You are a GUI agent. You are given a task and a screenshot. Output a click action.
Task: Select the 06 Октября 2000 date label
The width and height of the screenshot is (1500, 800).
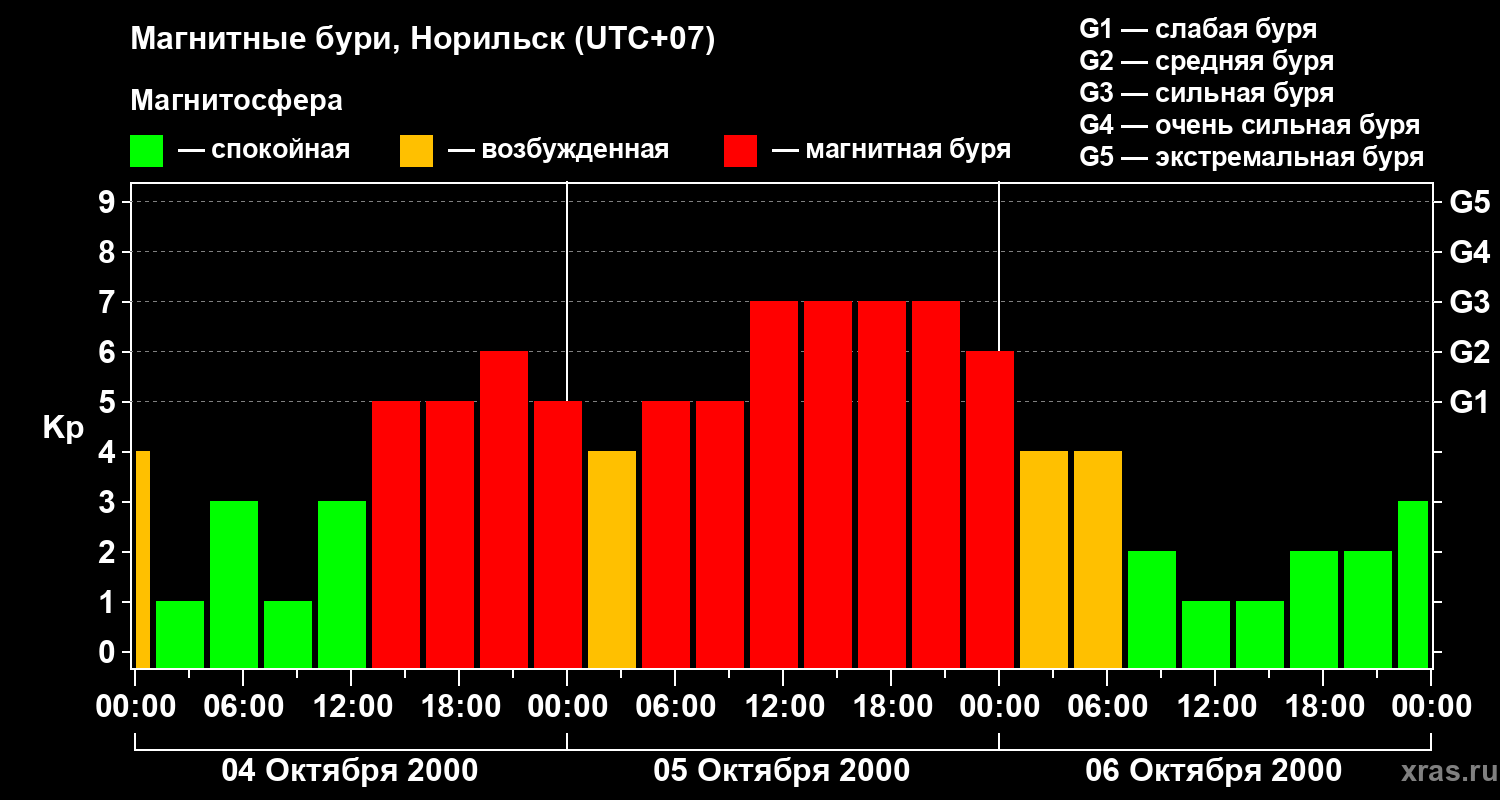[1214, 771]
